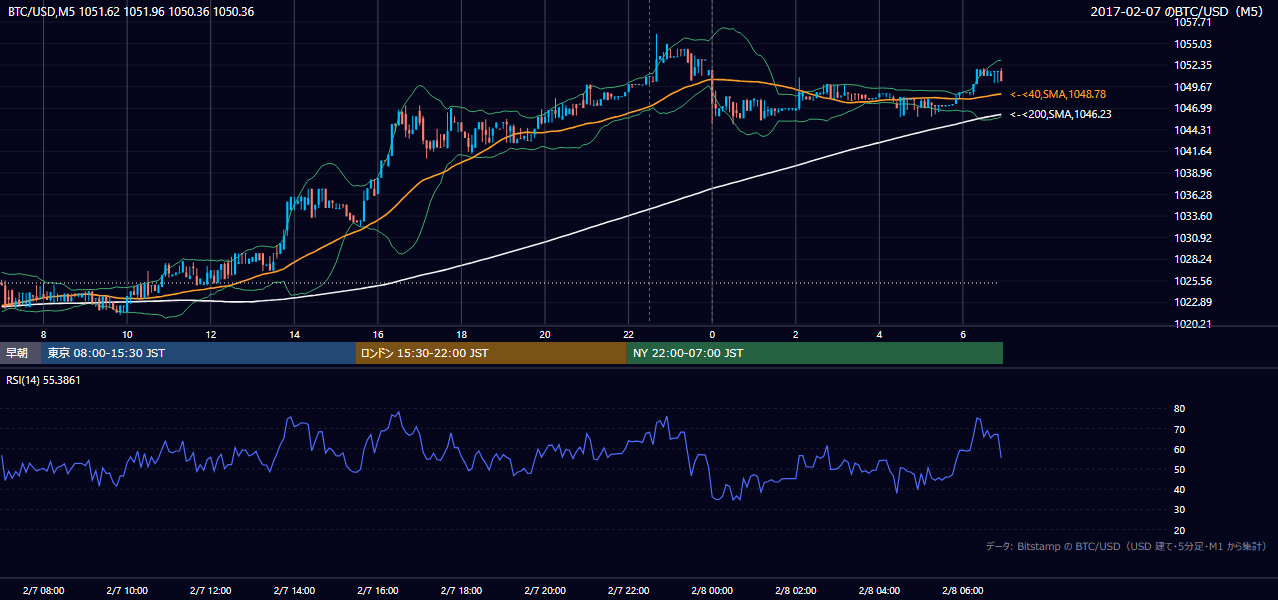Click the 2/7 18:00 date label

pos(461,590)
